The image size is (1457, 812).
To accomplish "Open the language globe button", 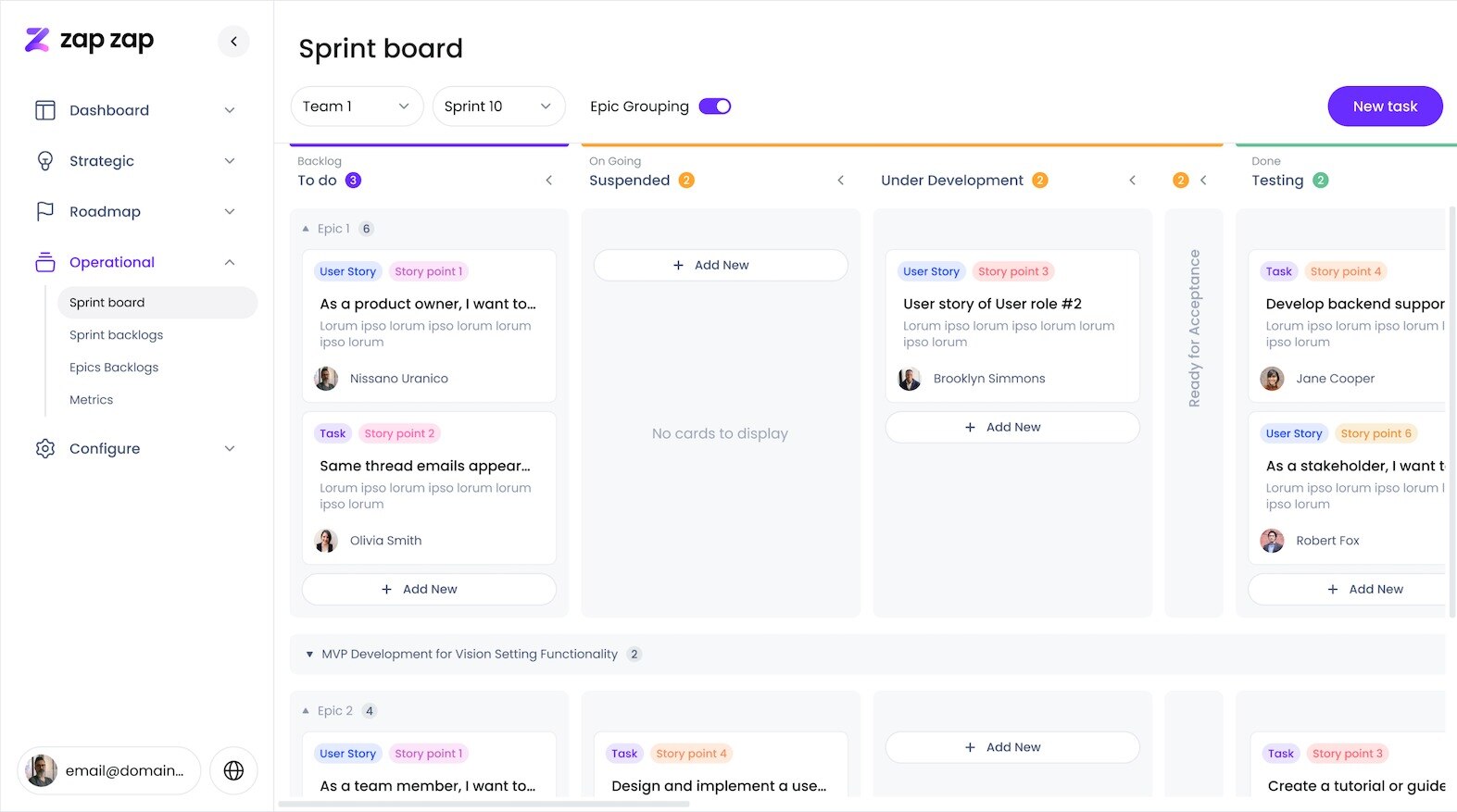I will 233,770.
